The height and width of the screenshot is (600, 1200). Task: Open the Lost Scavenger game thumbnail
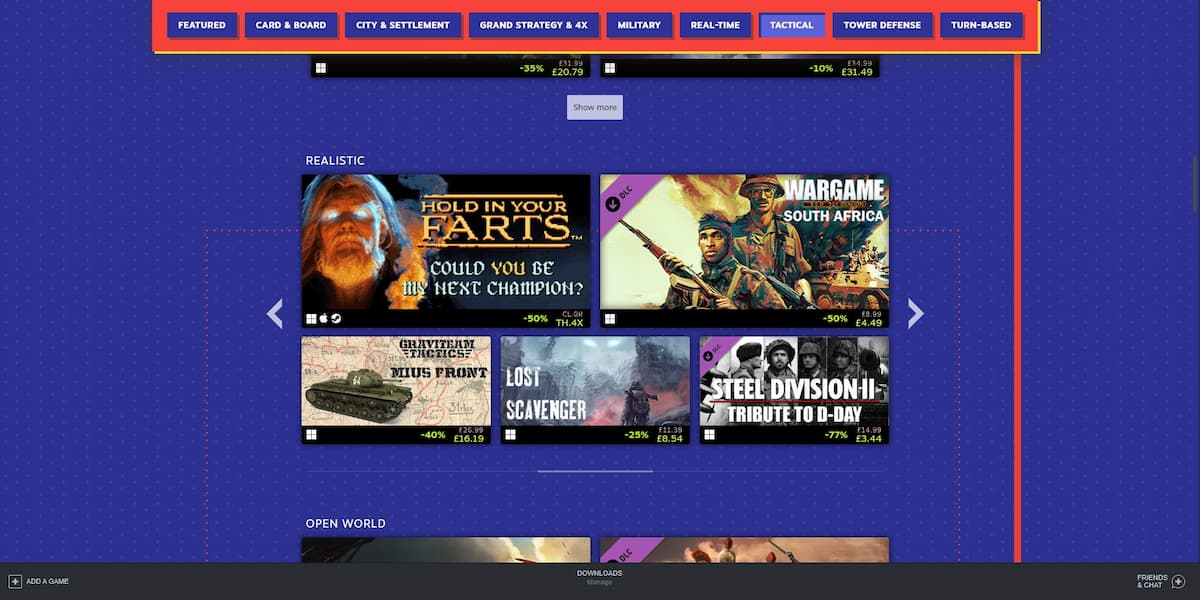595,380
